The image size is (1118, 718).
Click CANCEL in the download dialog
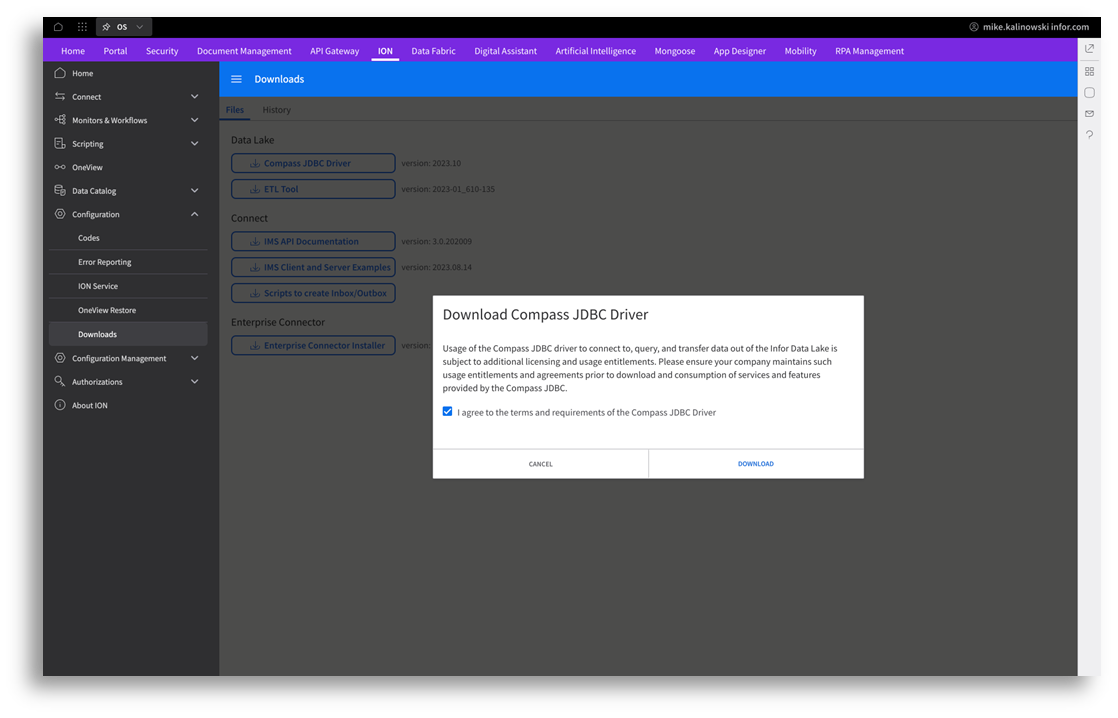coord(540,464)
